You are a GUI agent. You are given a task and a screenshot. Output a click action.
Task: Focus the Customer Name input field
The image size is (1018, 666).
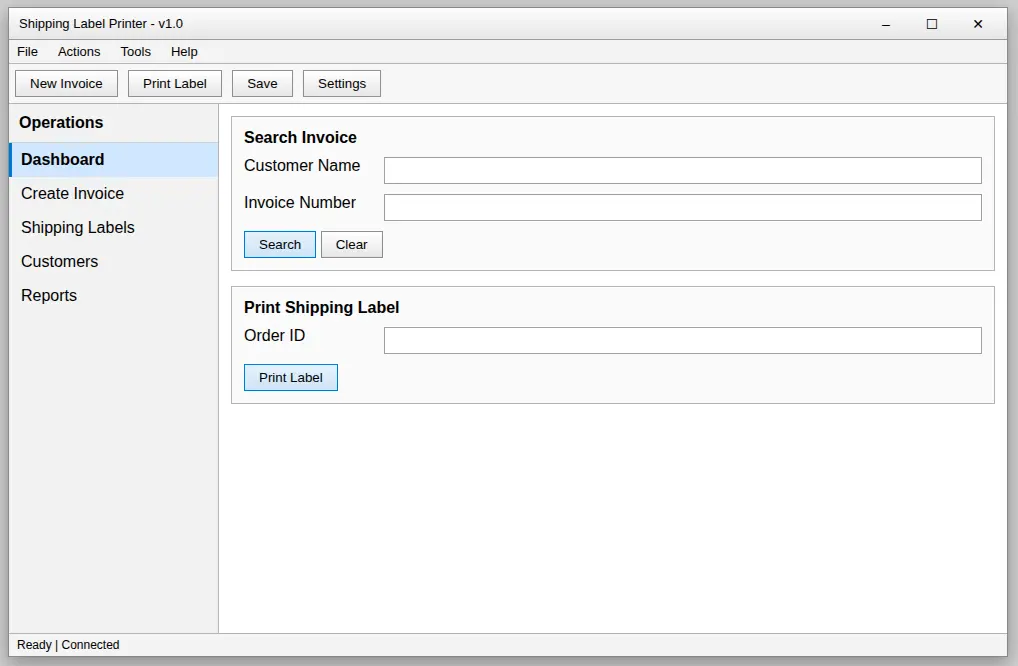click(x=682, y=171)
